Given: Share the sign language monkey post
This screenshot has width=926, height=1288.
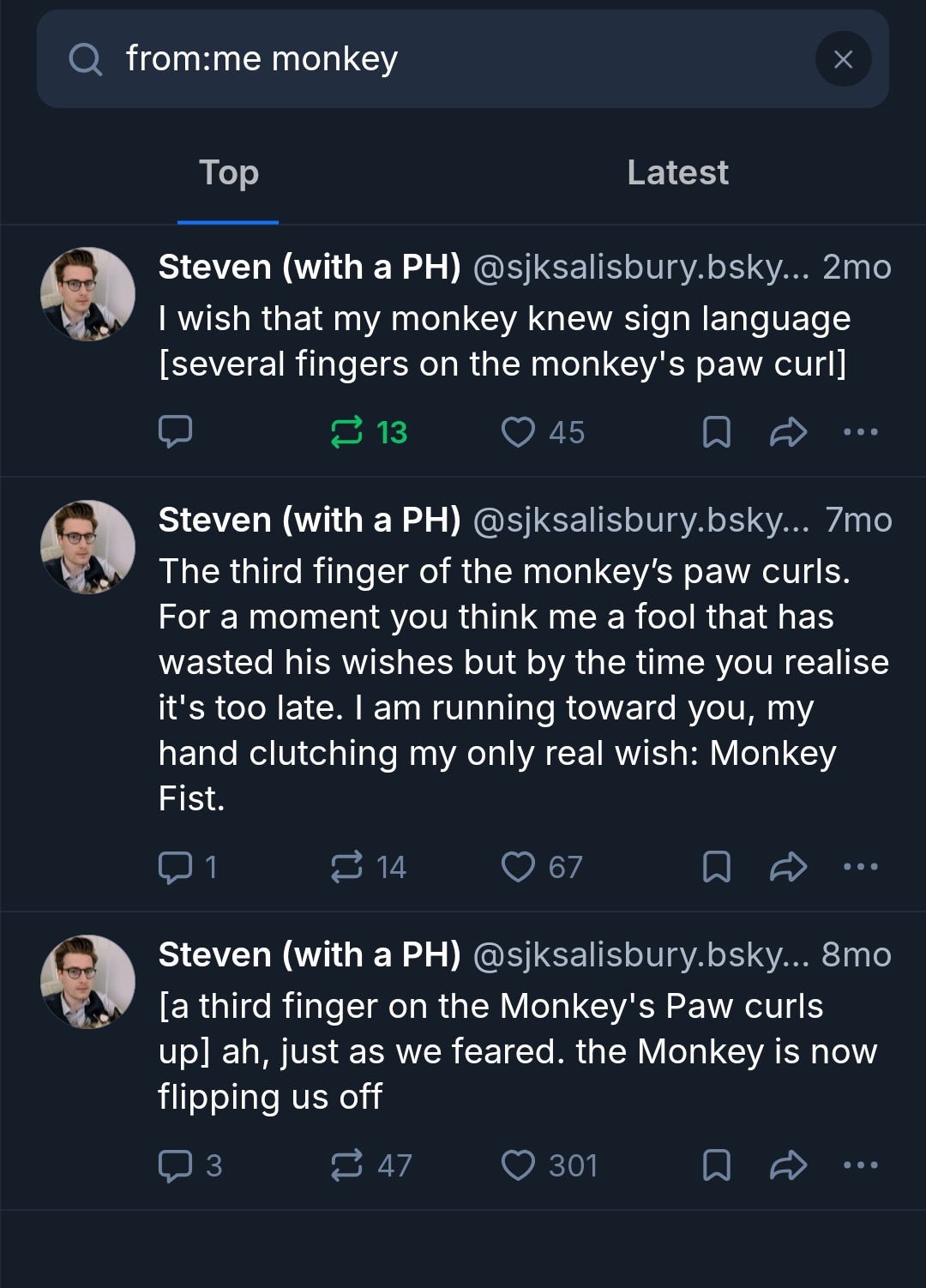Looking at the screenshot, I should 788,432.
